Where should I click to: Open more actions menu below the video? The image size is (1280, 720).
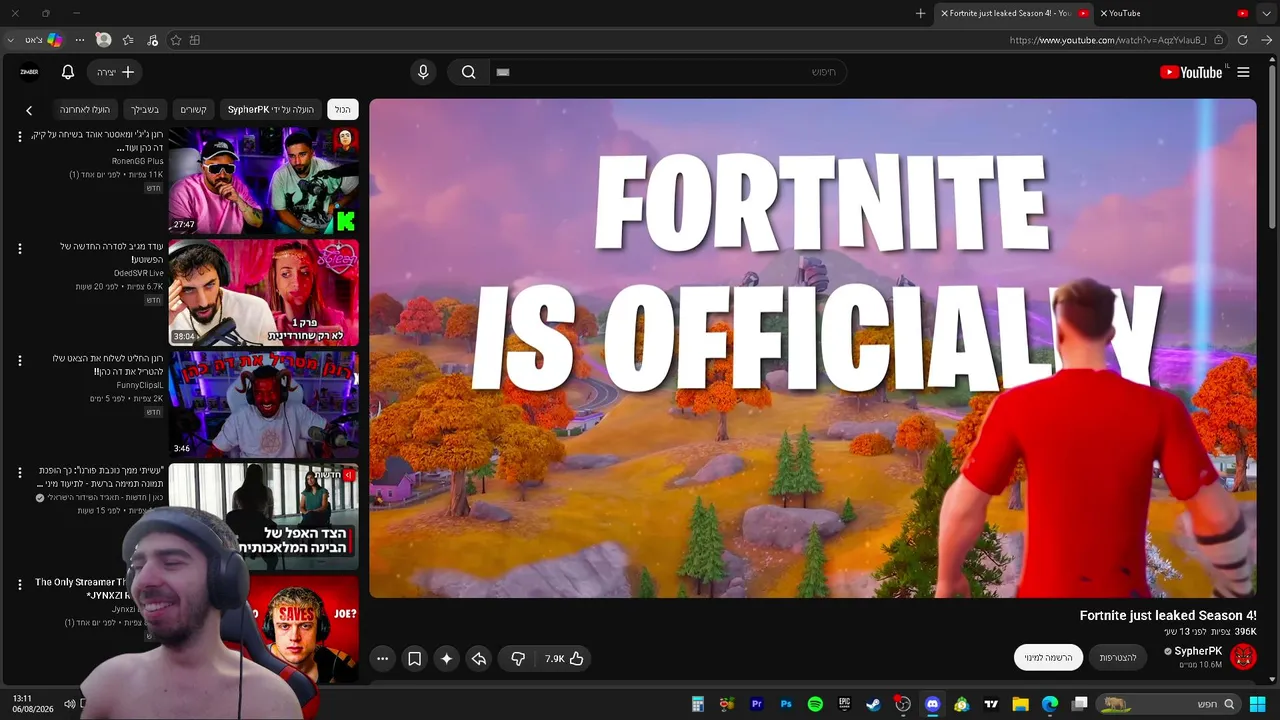(383, 658)
